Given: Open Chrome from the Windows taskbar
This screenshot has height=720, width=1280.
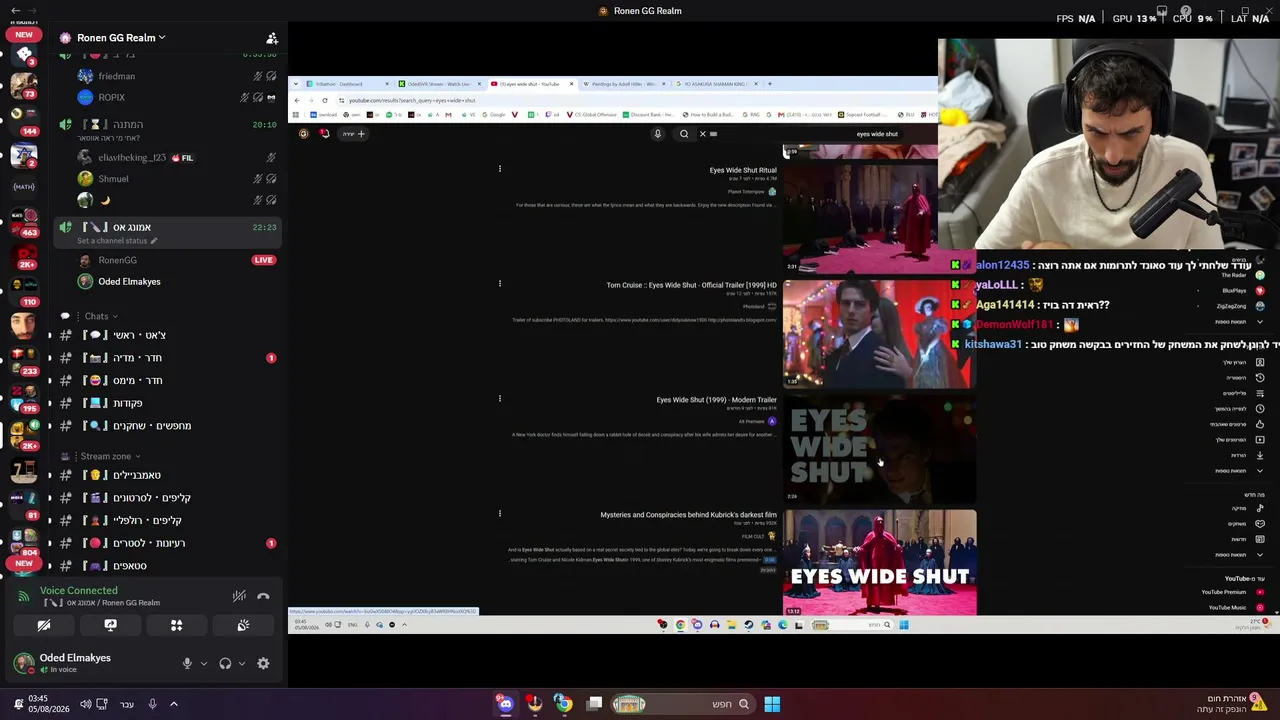Looking at the screenshot, I should pos(564,704).
